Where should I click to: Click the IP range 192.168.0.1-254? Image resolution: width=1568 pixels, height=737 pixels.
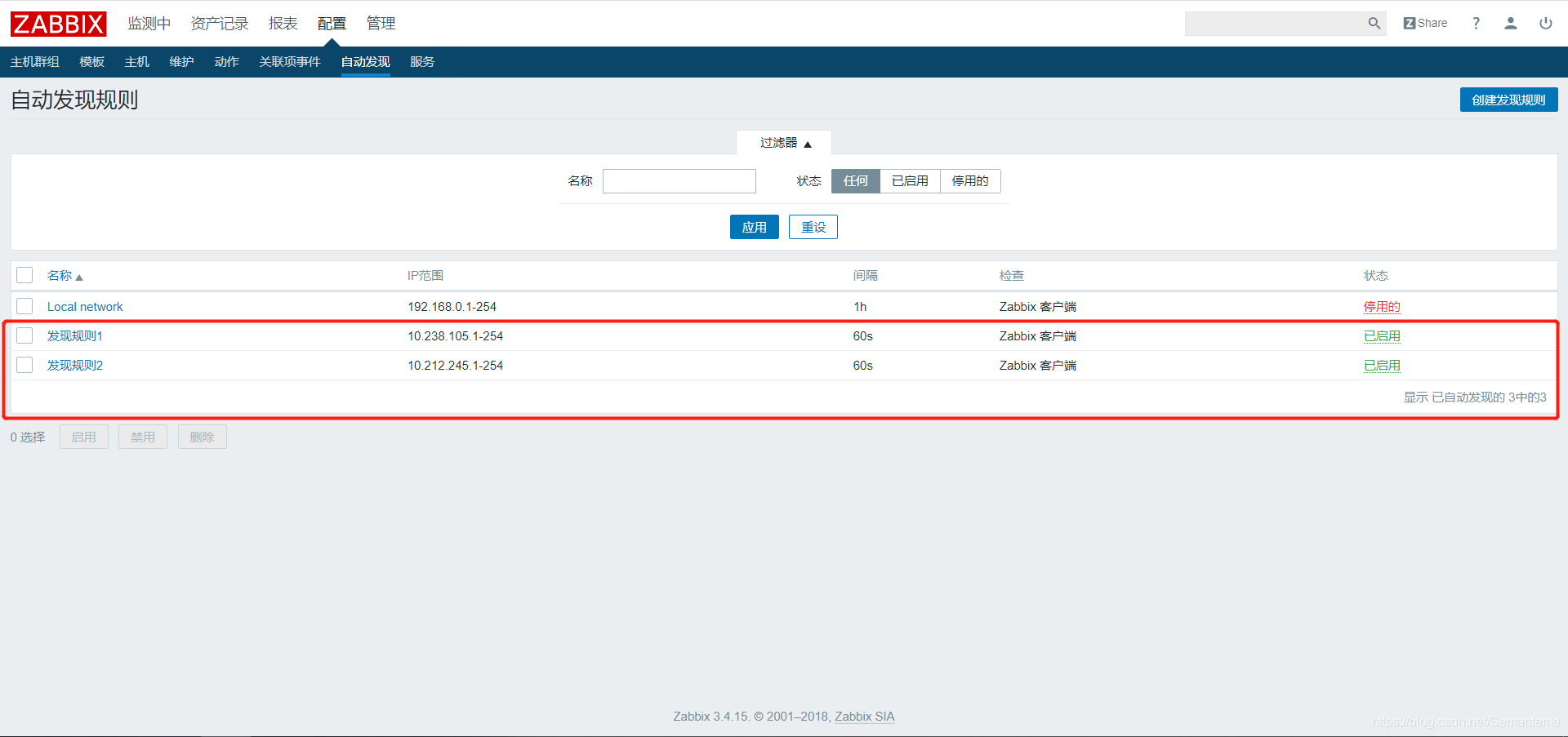tap(452, 307)
